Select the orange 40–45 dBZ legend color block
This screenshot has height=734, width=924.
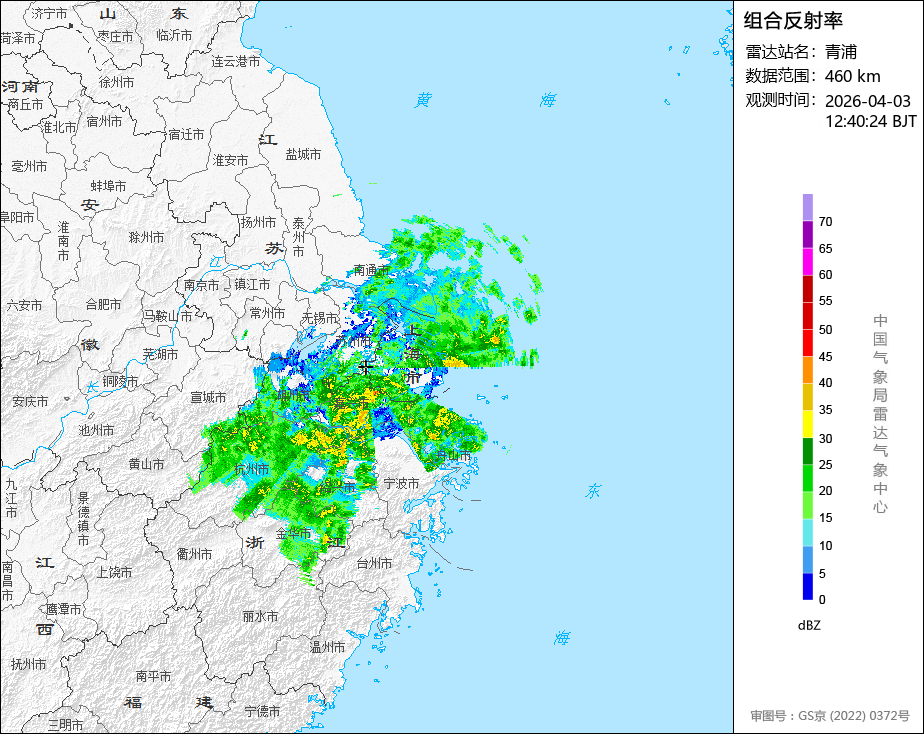point(807,370)
